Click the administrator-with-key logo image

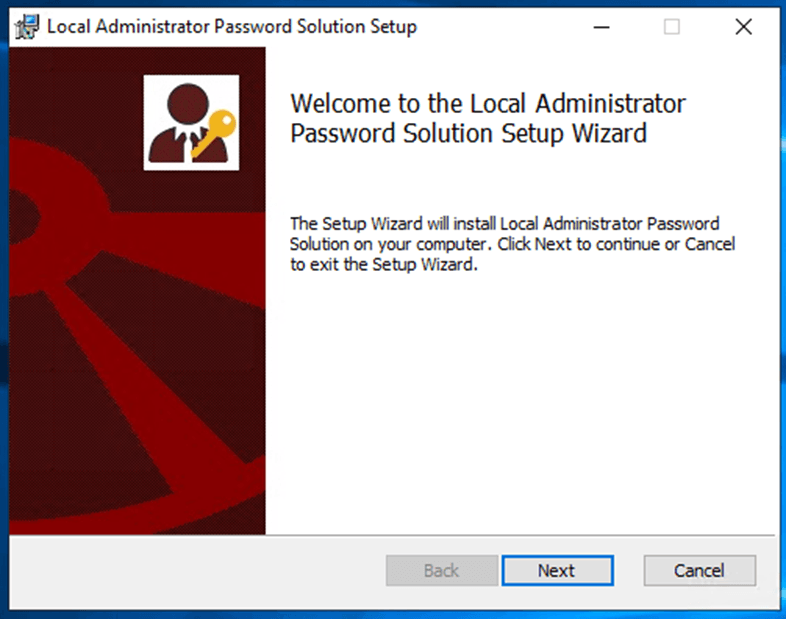tap(191, 122)
